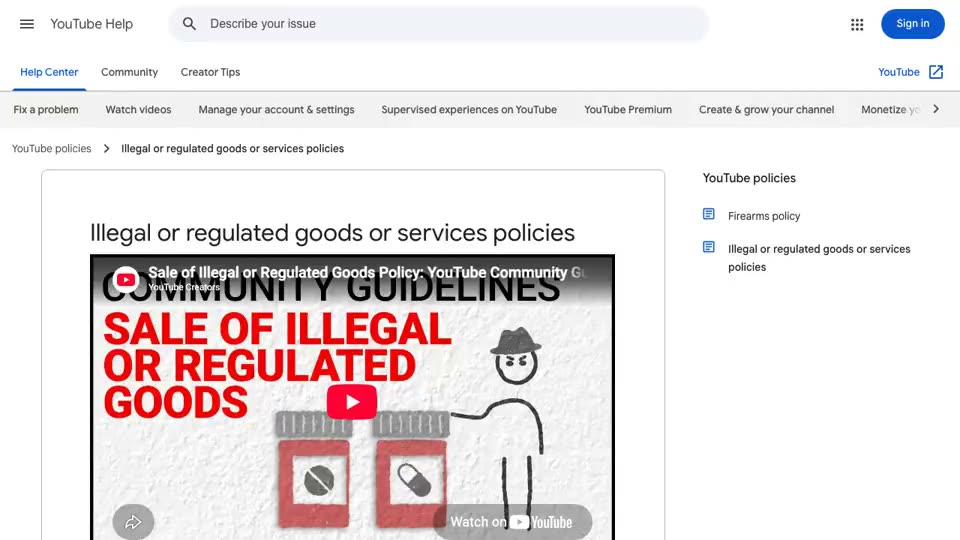Click the external link arrow icon beside YouTube
Image resolution: width=960 pixels, height=540 pixels.
[936, 72]
